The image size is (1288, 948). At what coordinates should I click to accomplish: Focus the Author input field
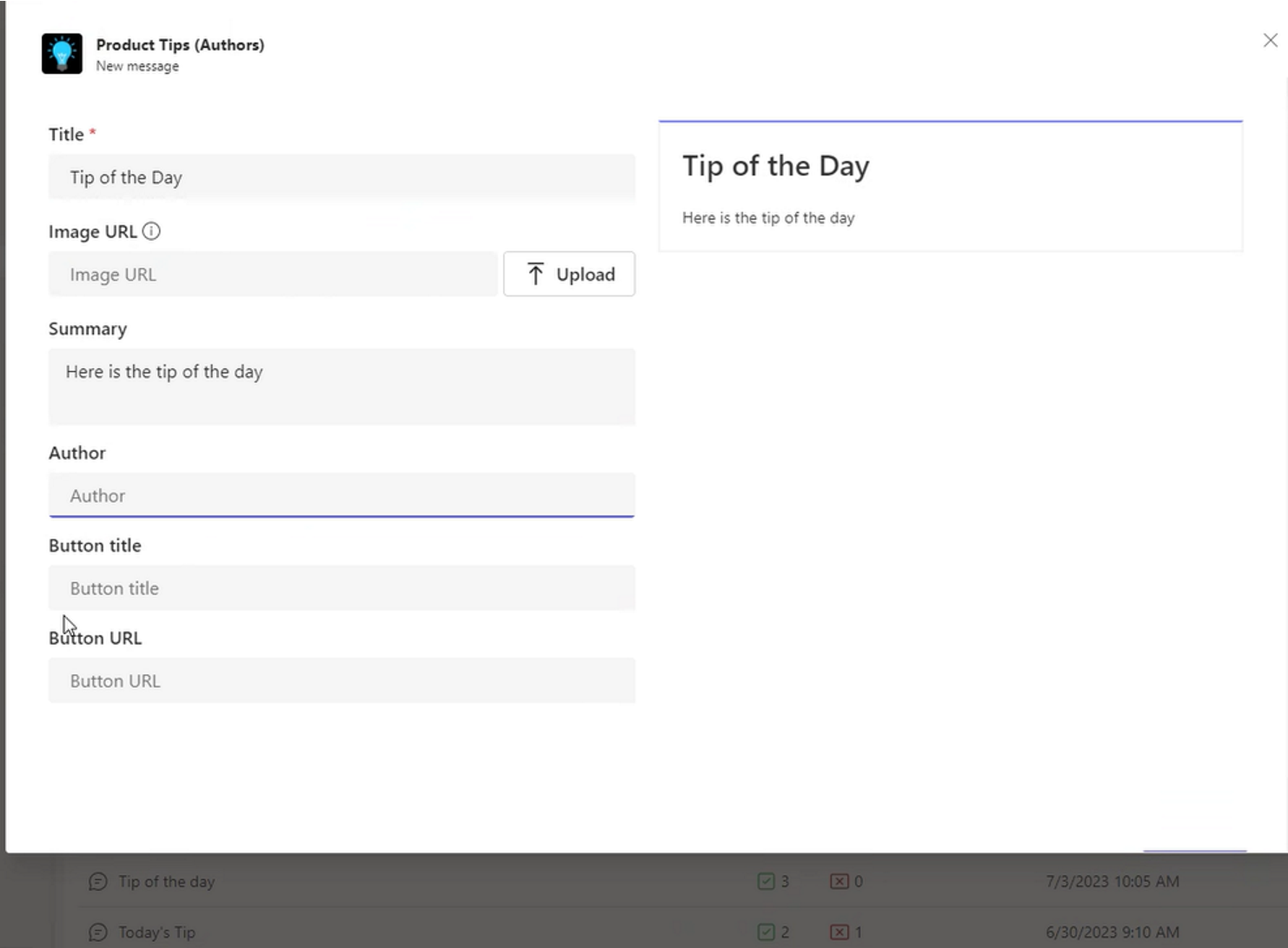(x=342, y=495)
